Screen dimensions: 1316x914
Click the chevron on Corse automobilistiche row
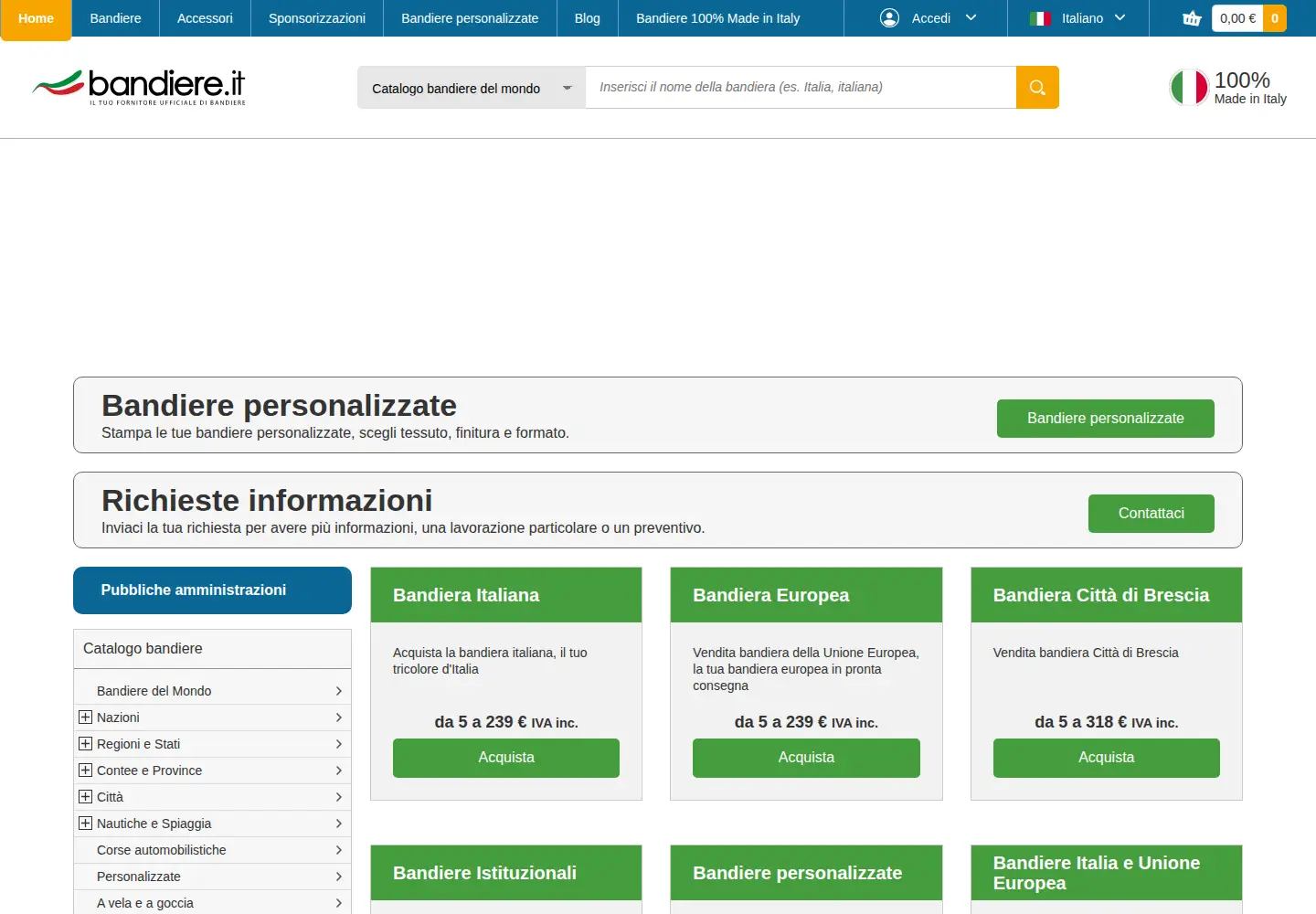(338, 850)
